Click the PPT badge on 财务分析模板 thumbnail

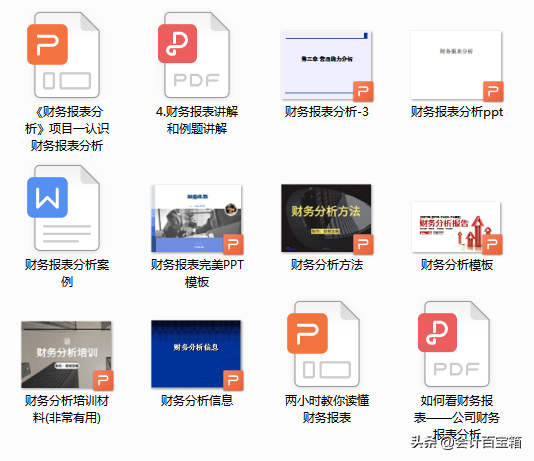(492, 244)
